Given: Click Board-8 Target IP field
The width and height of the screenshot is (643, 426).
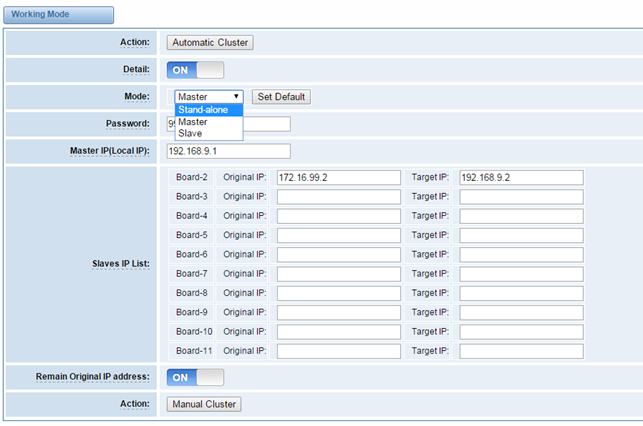Looking at the screenshot, I should click(x=521, y=293).
